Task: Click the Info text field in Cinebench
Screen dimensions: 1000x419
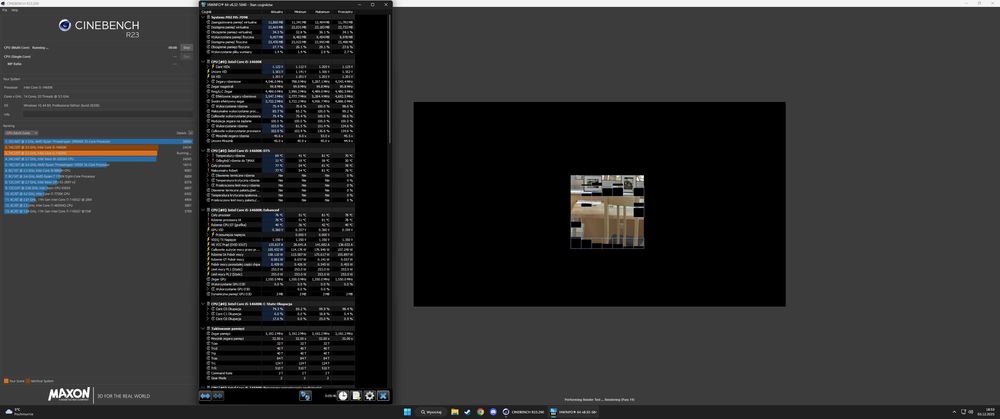Action: [107, 114]
